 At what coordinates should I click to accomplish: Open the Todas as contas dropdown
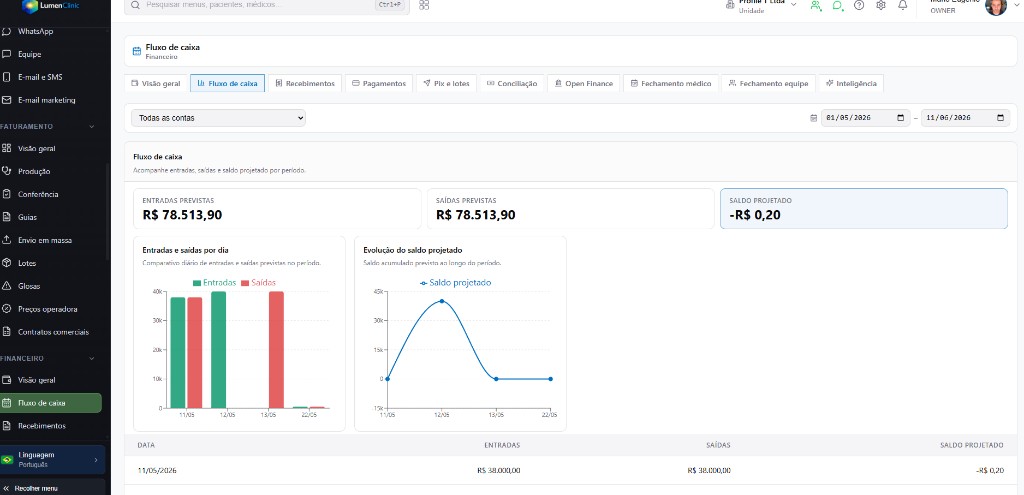pos(218,118)
